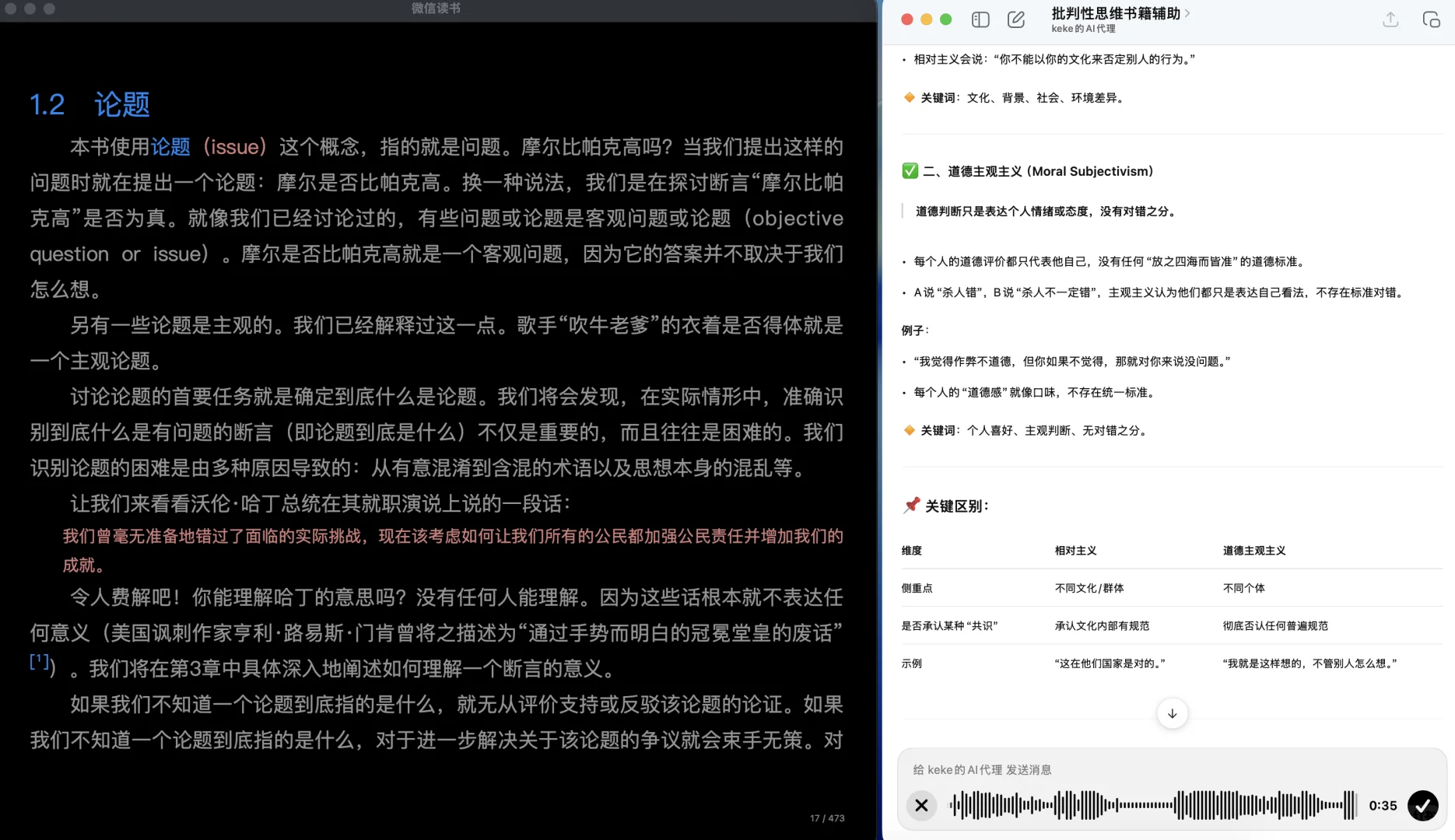Start a new chat with compose icon
The height and width of the screenshot is (840, 1455).
pyautogui.click(x=1016, y=19)
